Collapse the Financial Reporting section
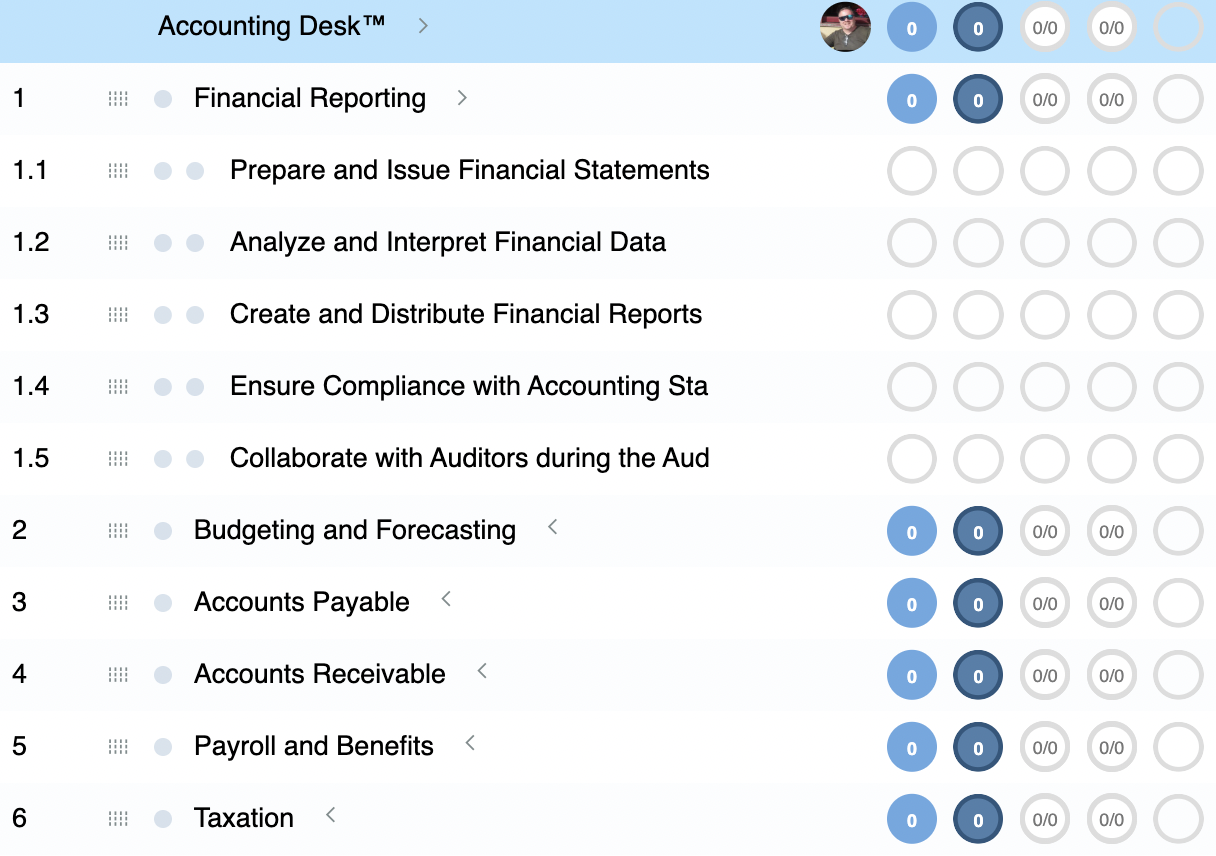 click(x=461, y=97)
